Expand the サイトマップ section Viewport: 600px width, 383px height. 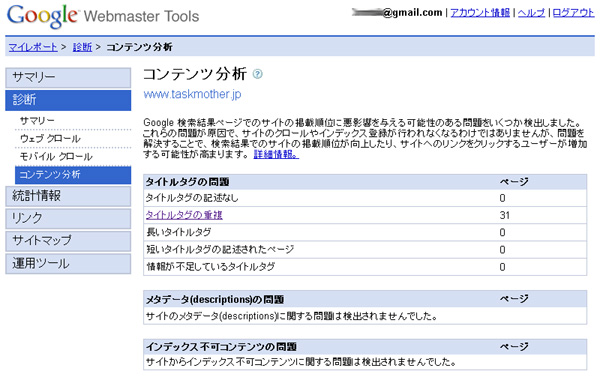click(x=68, y=241)
